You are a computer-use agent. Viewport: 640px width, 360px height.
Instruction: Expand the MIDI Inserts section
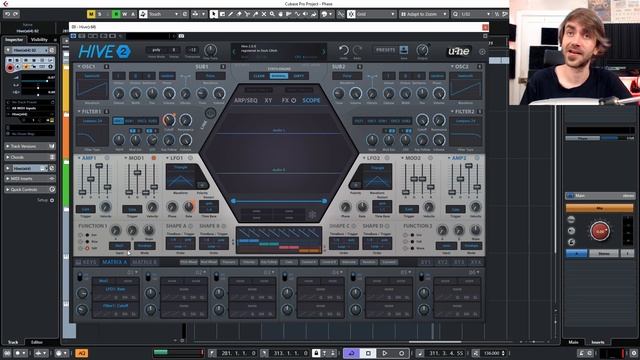pyautogui.click(x=29, y=179)
